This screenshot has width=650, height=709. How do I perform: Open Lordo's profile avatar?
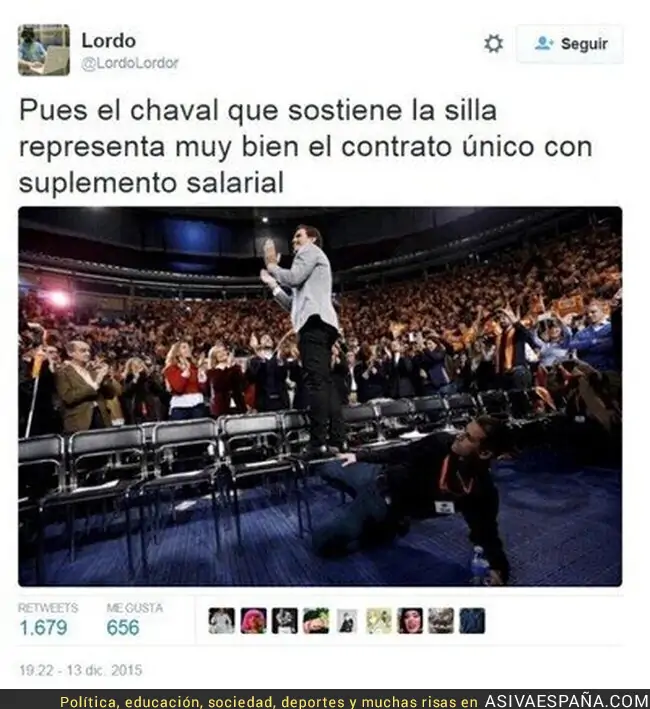click(x=44, y=50)
